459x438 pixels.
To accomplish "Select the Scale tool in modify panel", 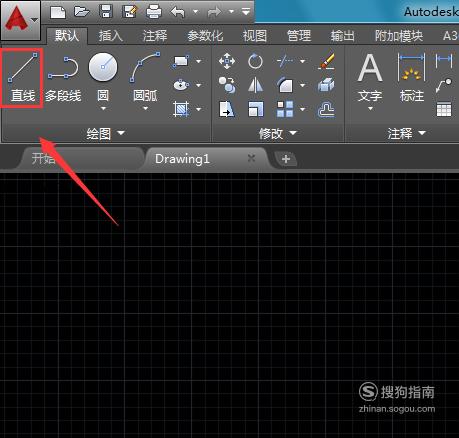I will pos(256,109).
